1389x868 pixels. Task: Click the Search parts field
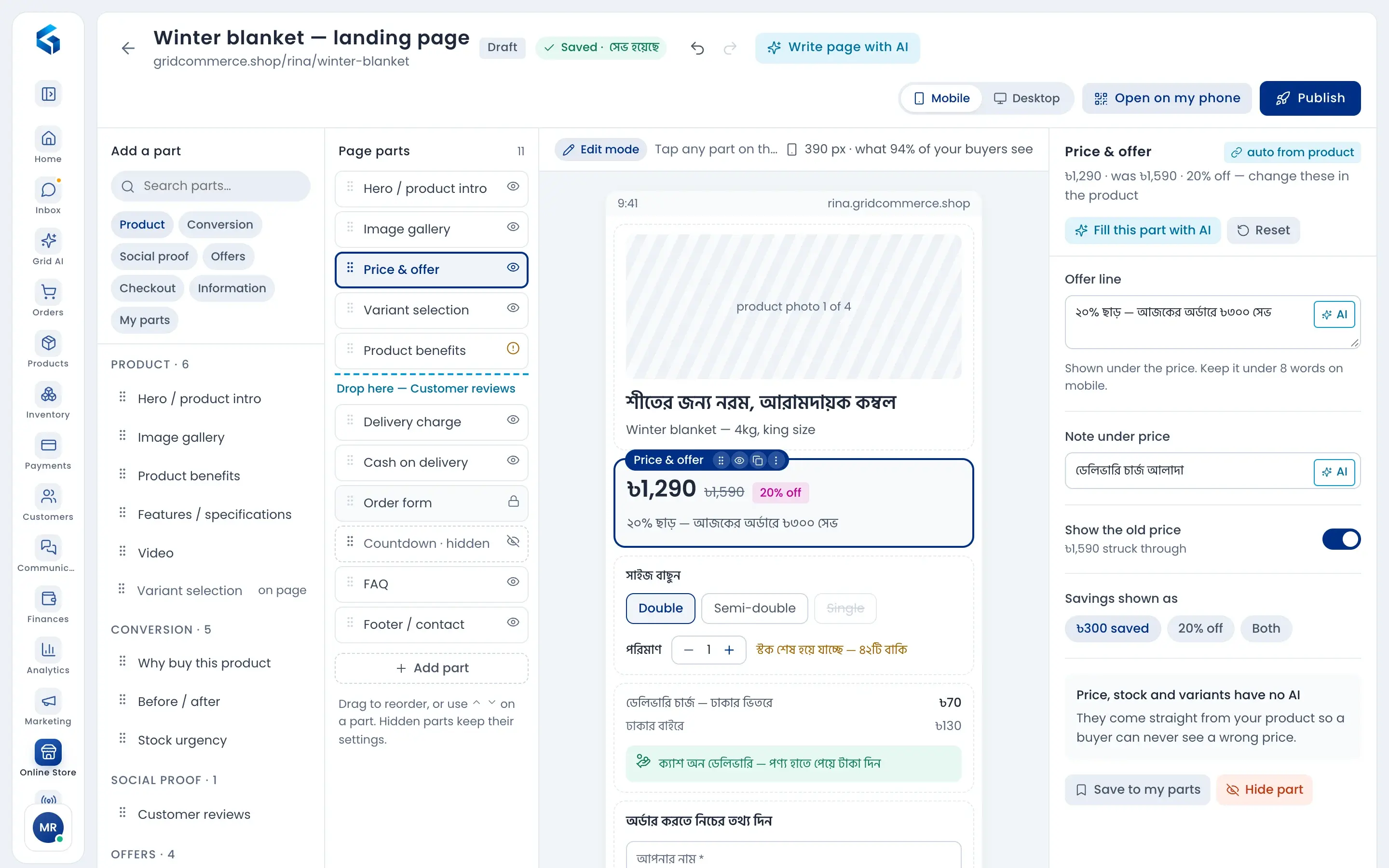coord(211,186)
